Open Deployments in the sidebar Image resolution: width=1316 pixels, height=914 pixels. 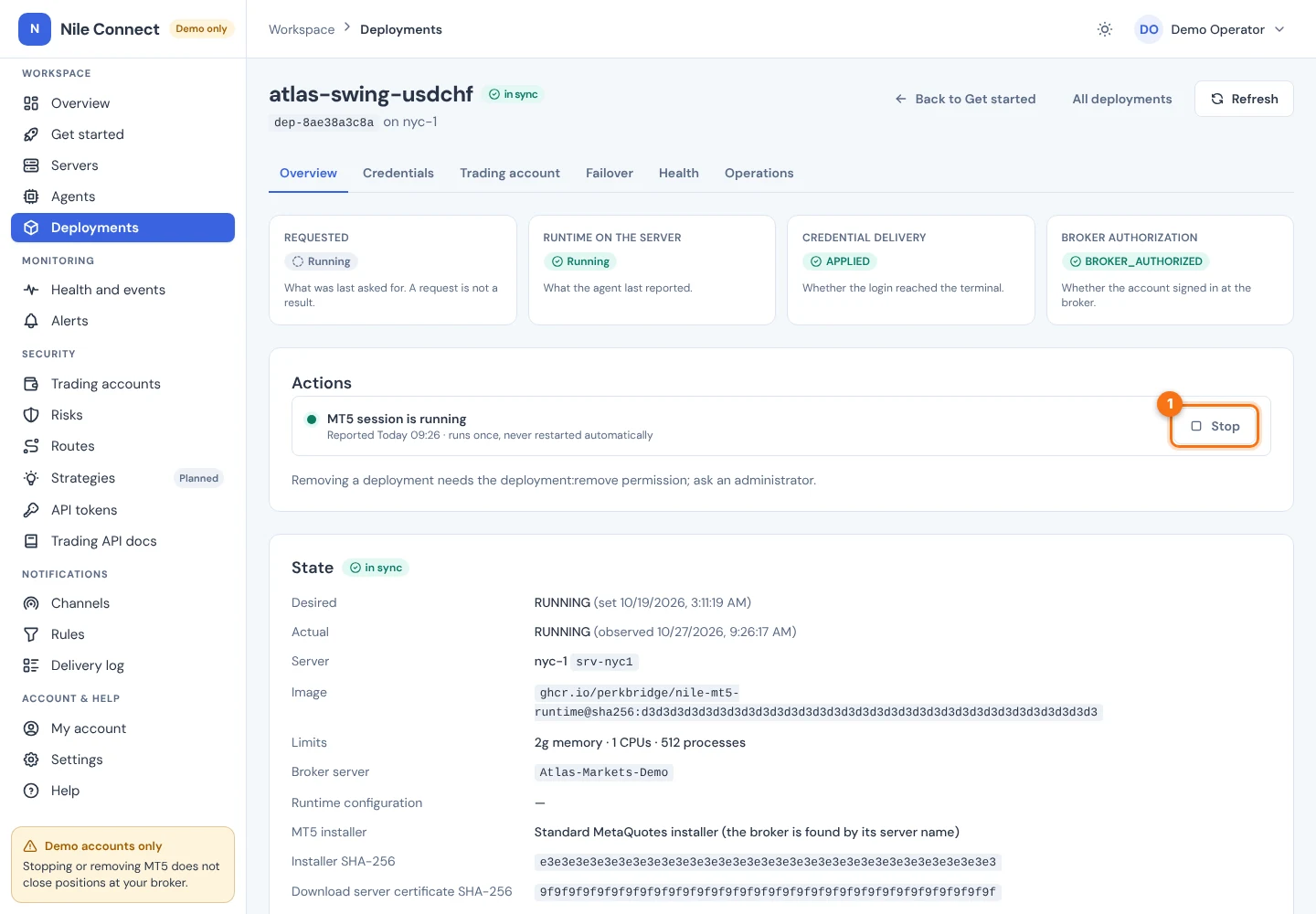122,228
